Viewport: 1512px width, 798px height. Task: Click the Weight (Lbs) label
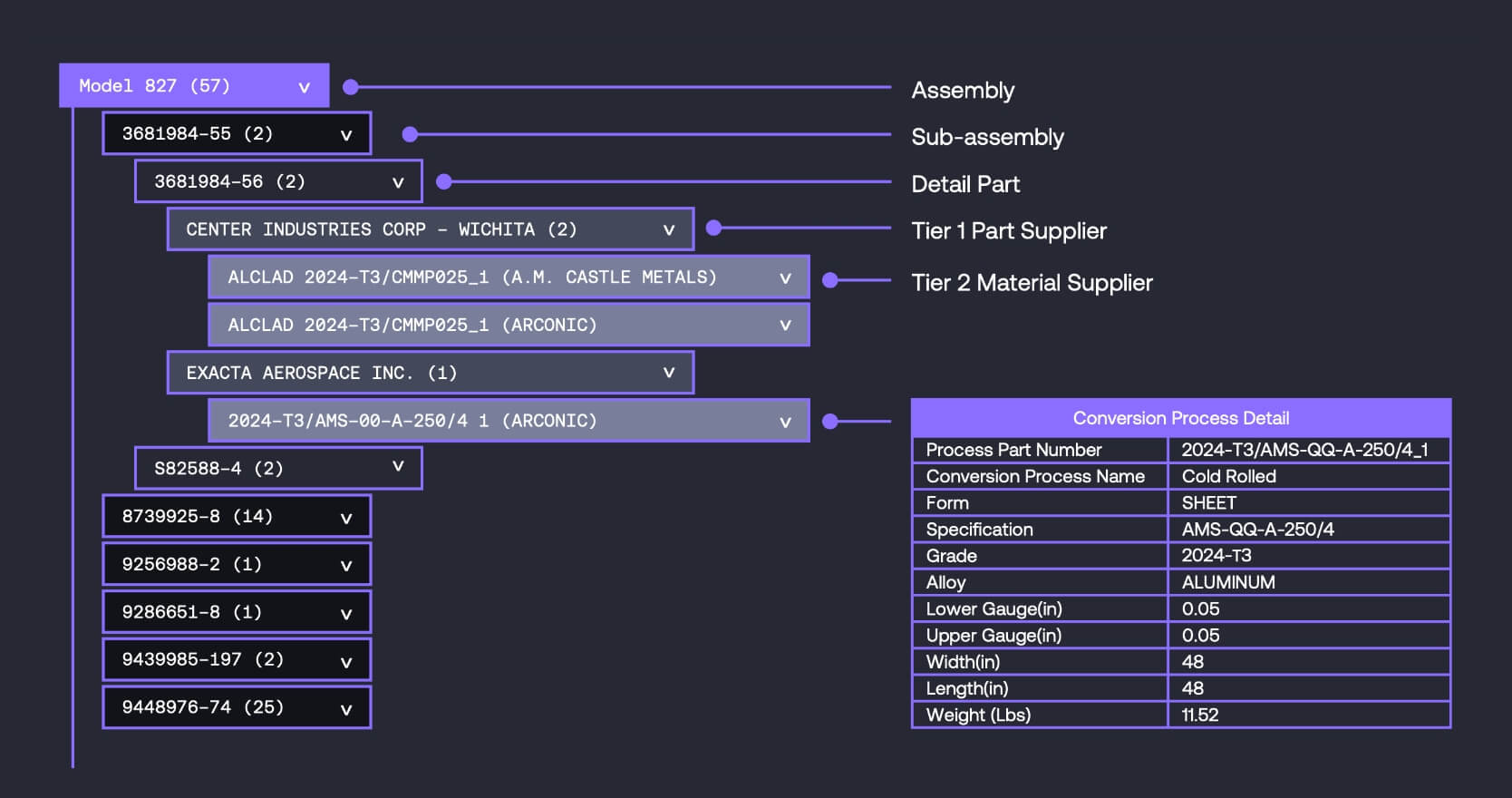tap(978, 715)
